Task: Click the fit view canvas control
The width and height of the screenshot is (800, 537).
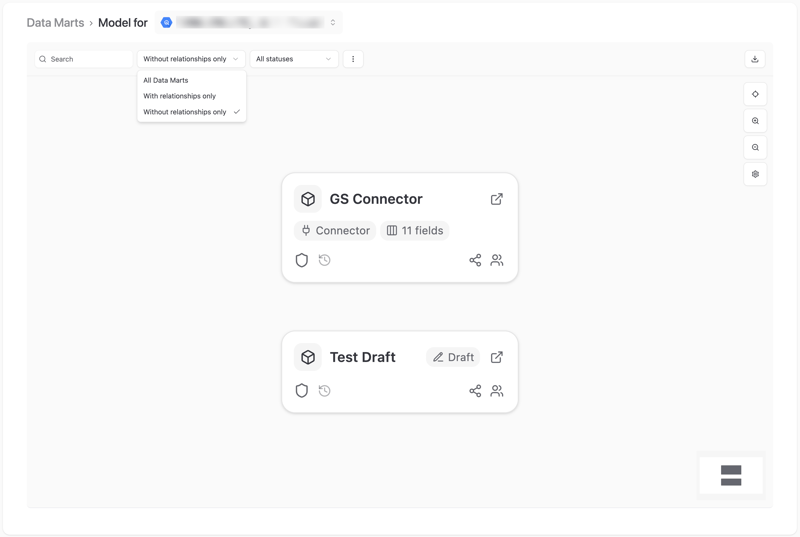Action: coord(755,94)
